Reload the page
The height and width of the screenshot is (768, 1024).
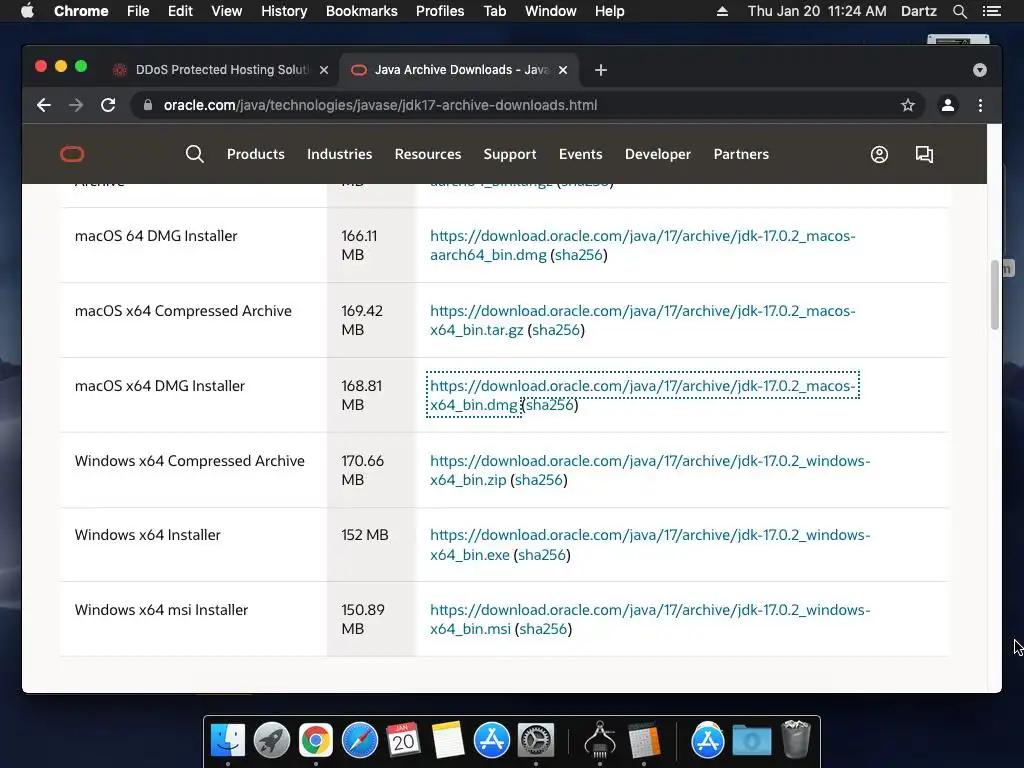pyautogui.click(x=108, y=105)
